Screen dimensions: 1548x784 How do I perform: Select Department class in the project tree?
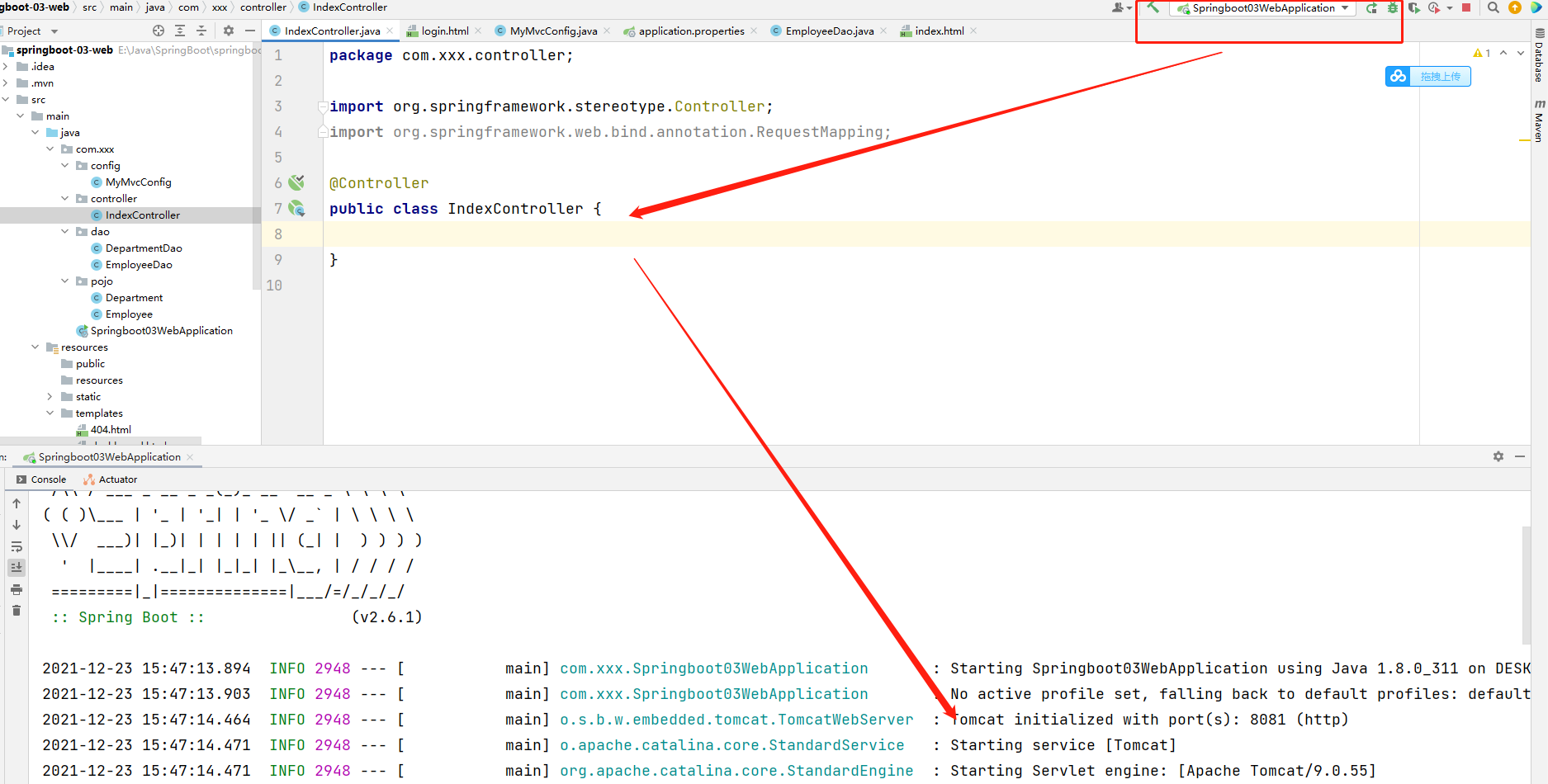pos(126,298)
